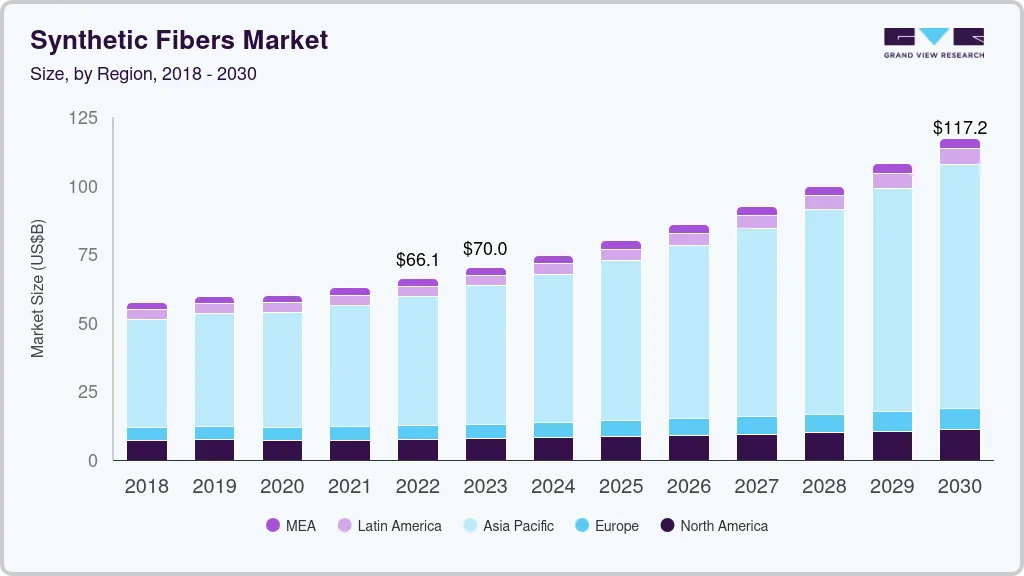The width and height of the screenshot is (1024, 576).
Task: Click the North America legend dot
Action: click(667, 525)
